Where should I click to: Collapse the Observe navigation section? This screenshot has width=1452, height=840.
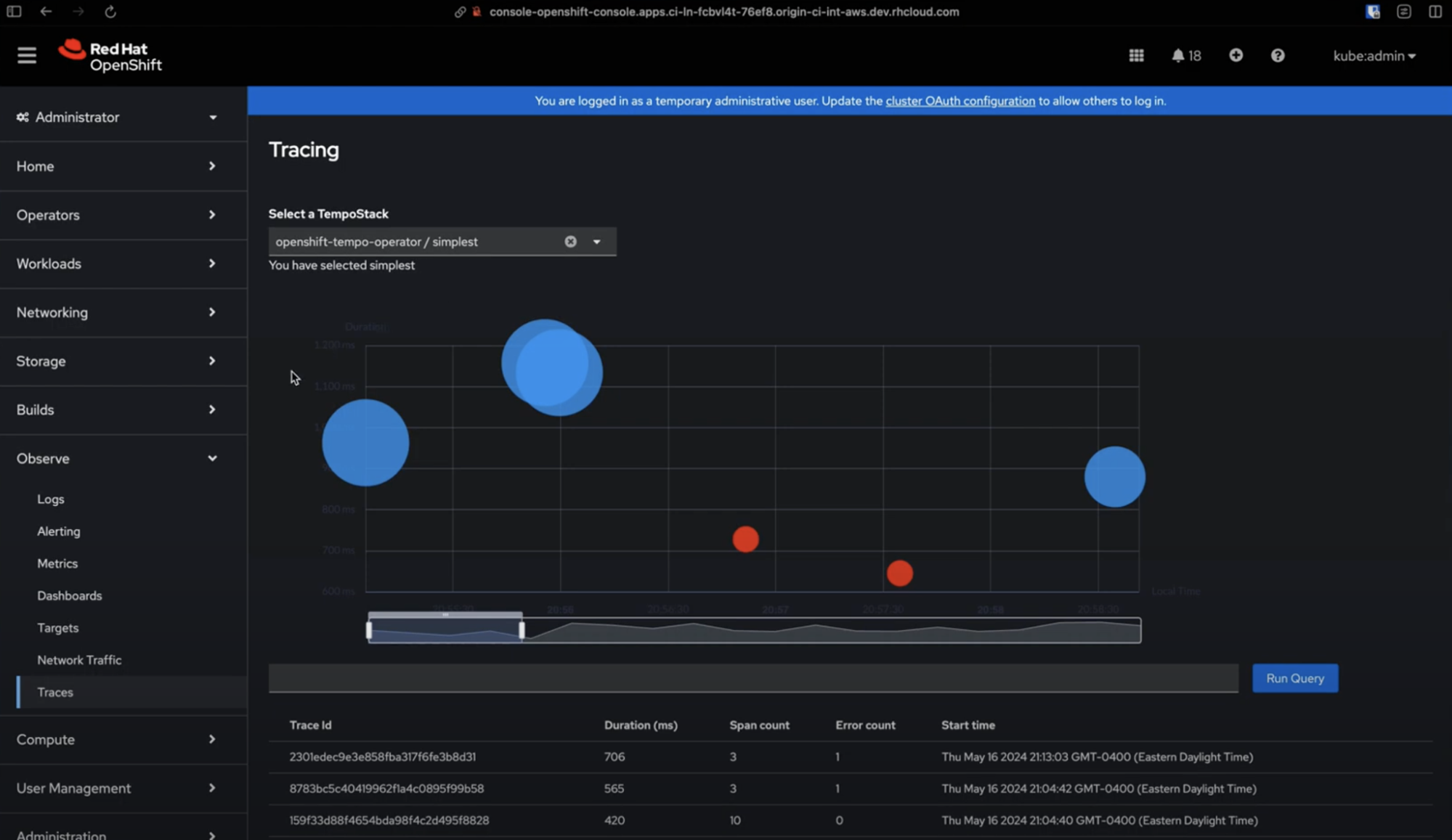pyautogui.click(x=118, y=458)
